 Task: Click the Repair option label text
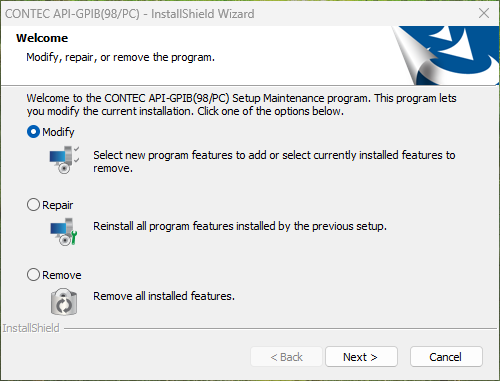coord(58,205)
